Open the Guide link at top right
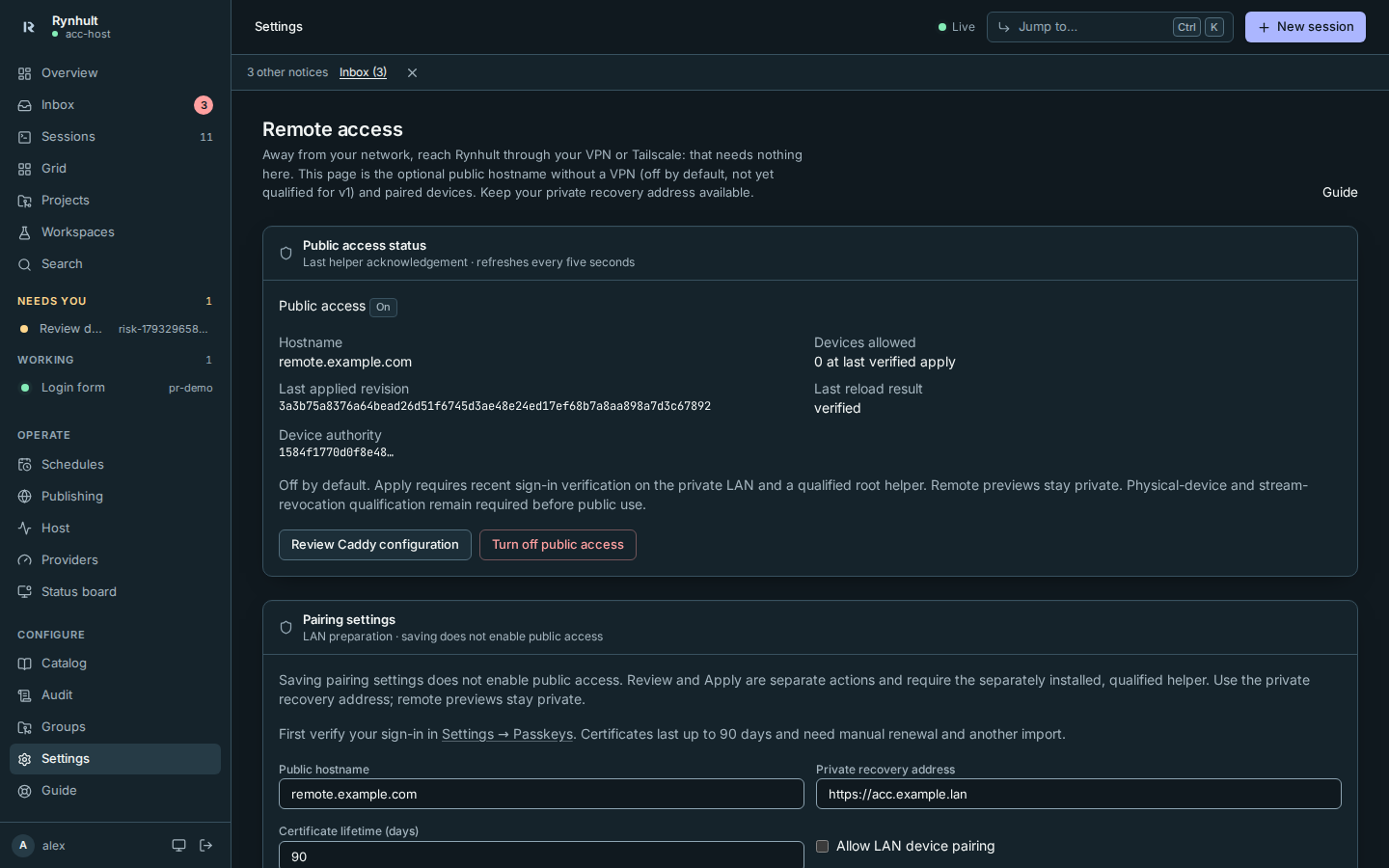The image size is (1389, 868). (x=1340, y=192)
